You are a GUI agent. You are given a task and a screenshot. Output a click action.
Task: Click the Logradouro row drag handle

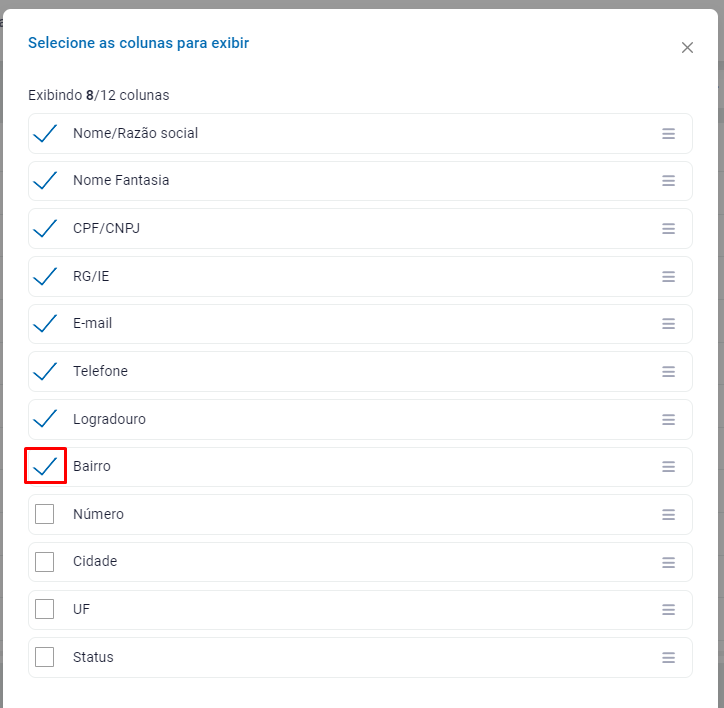pyautogui.click(x=668, y=419)
